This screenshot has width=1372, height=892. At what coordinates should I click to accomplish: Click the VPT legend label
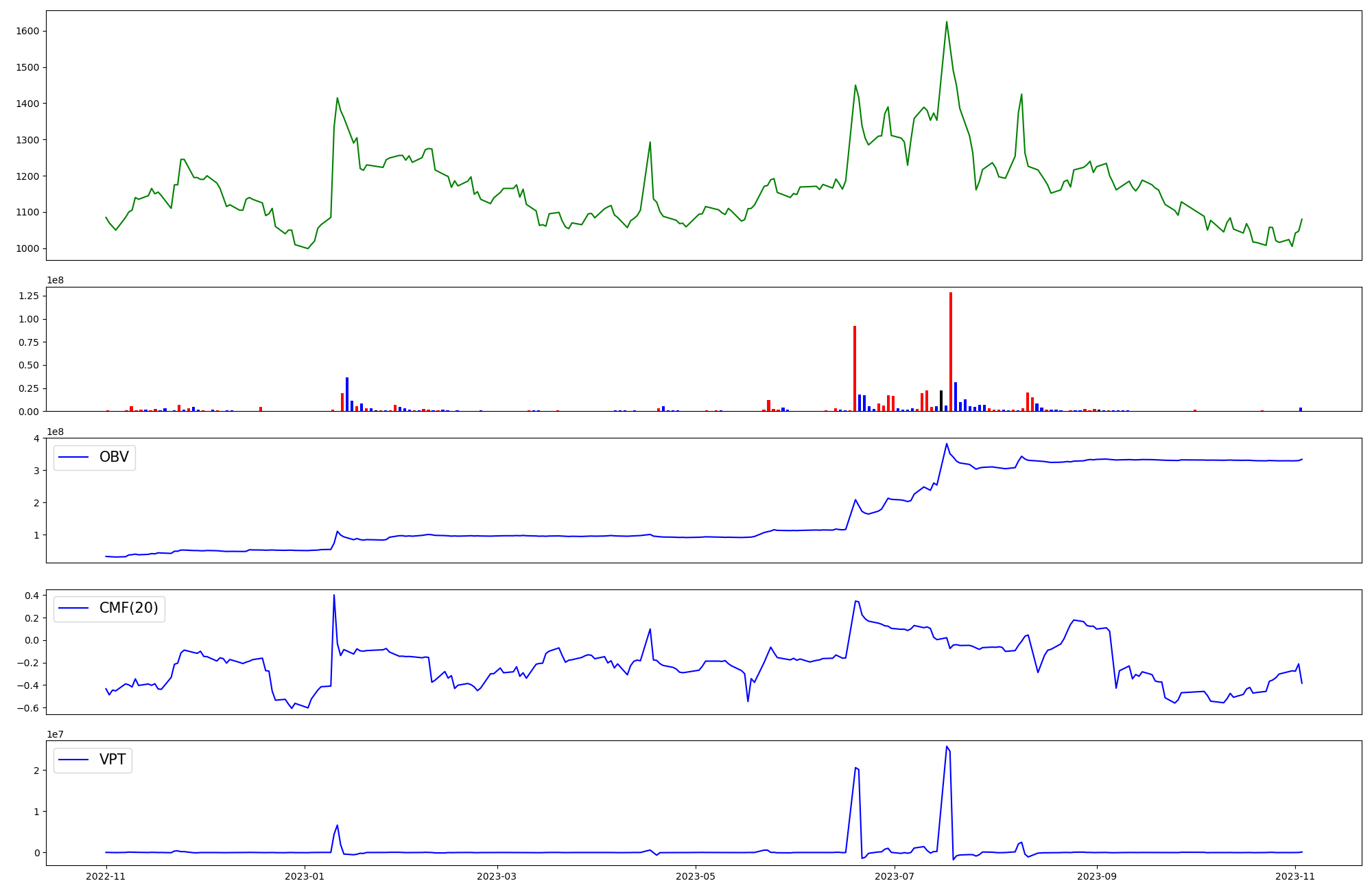113,760
